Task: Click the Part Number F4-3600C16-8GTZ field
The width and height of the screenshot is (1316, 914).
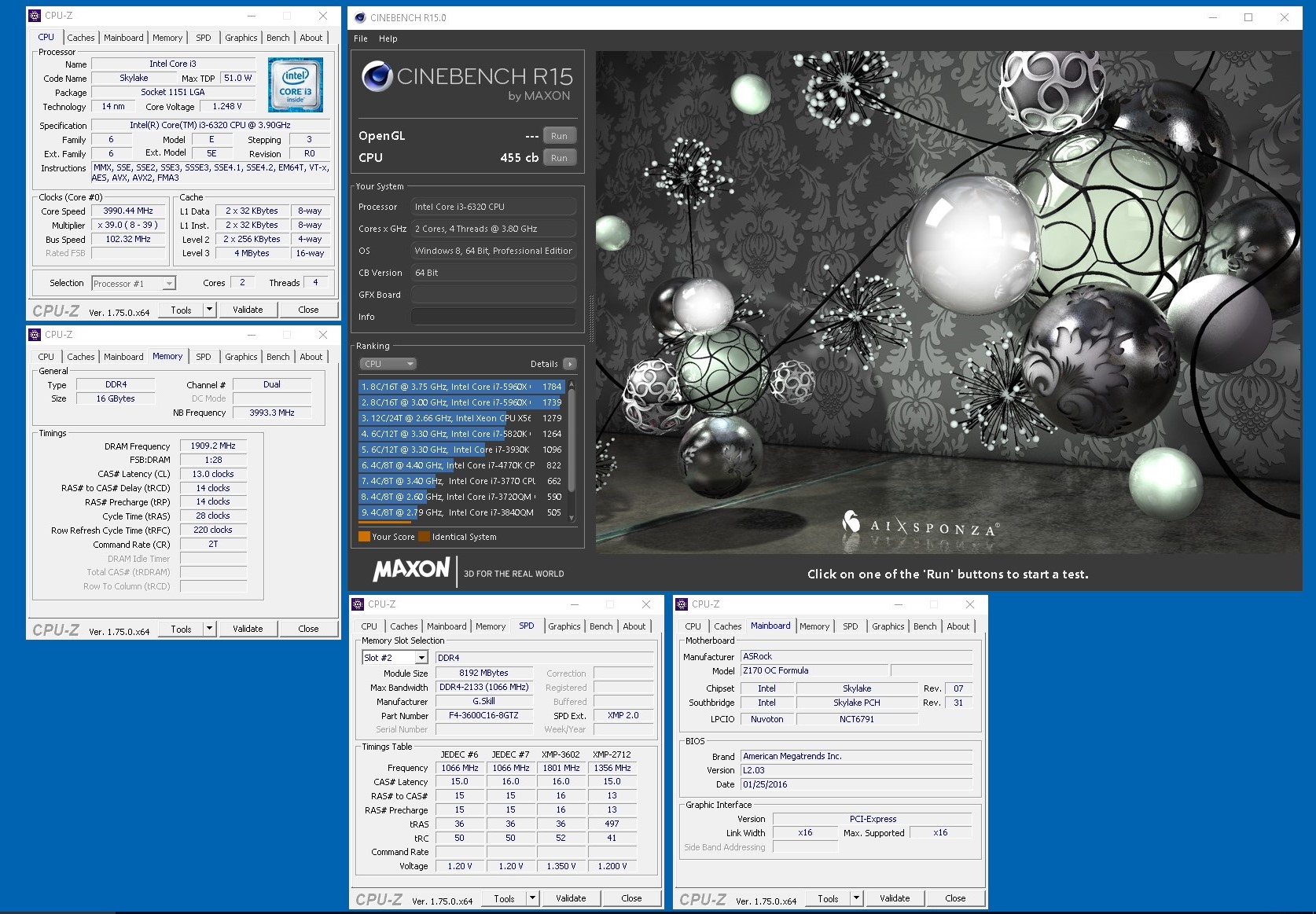Action: tap(483, 716)
